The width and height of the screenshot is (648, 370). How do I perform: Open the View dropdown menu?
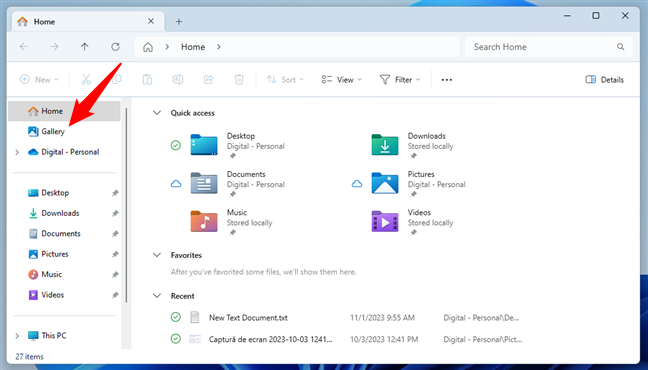pyautogui.click(x=341, y=80)
